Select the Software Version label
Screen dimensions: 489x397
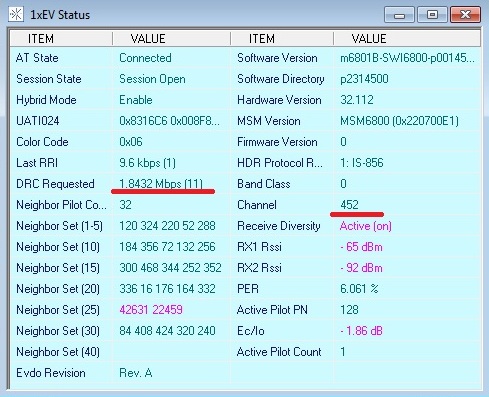pyautogui.click(x=277, y=58)
